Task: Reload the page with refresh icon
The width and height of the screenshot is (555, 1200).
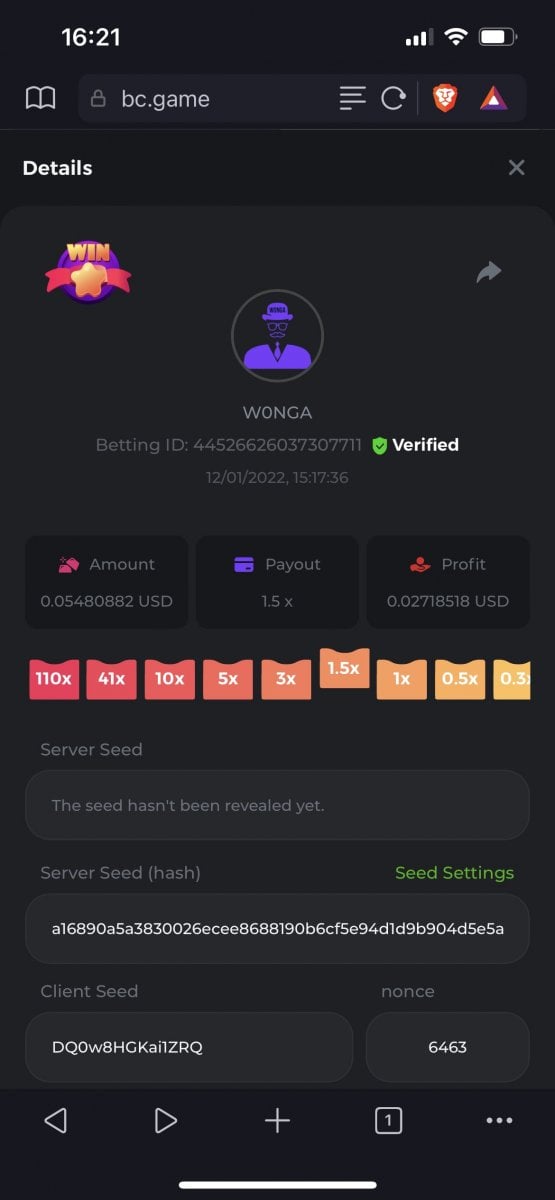Action: (x=393, y=98)
